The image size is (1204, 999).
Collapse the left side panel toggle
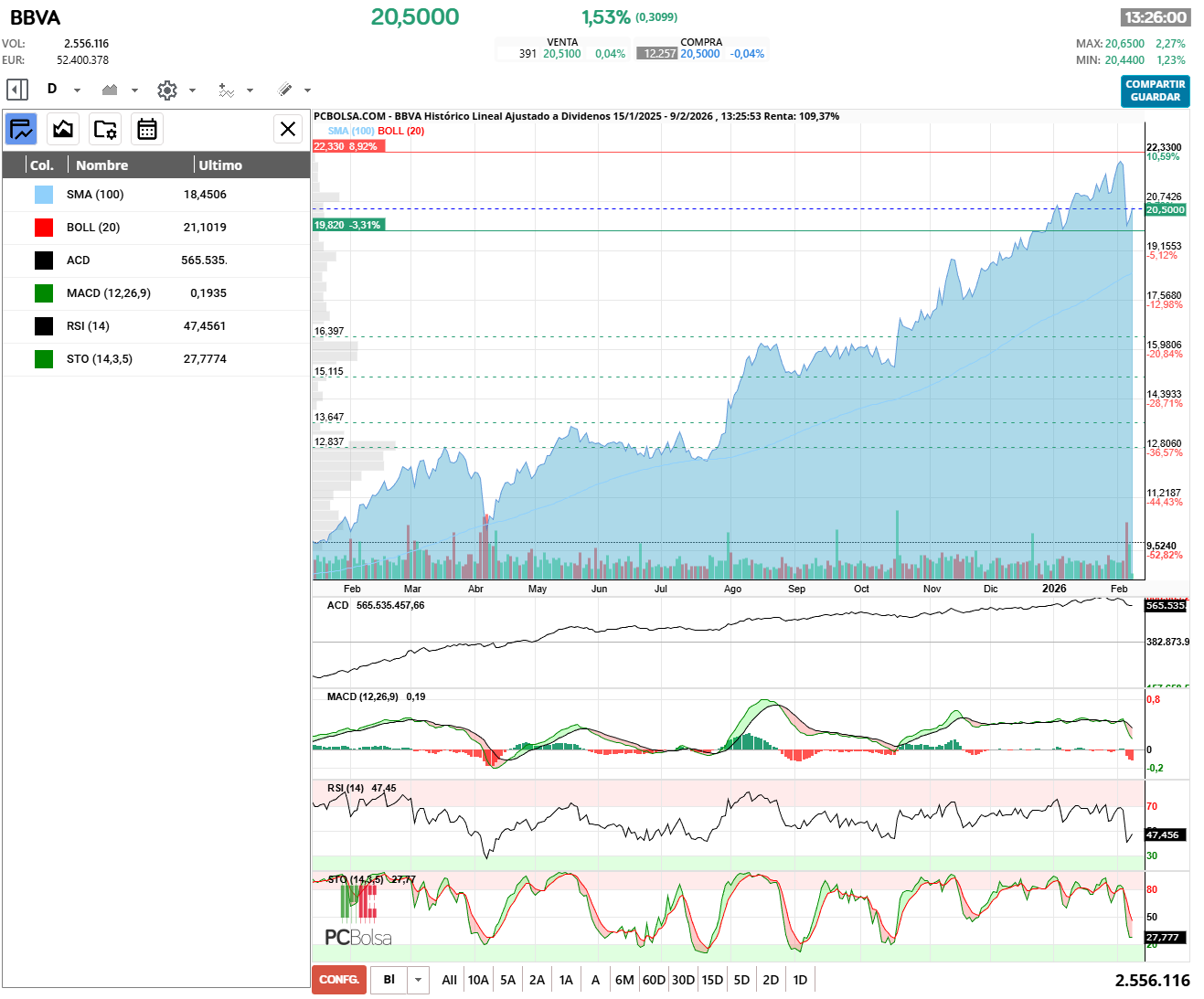coord(16,90)
